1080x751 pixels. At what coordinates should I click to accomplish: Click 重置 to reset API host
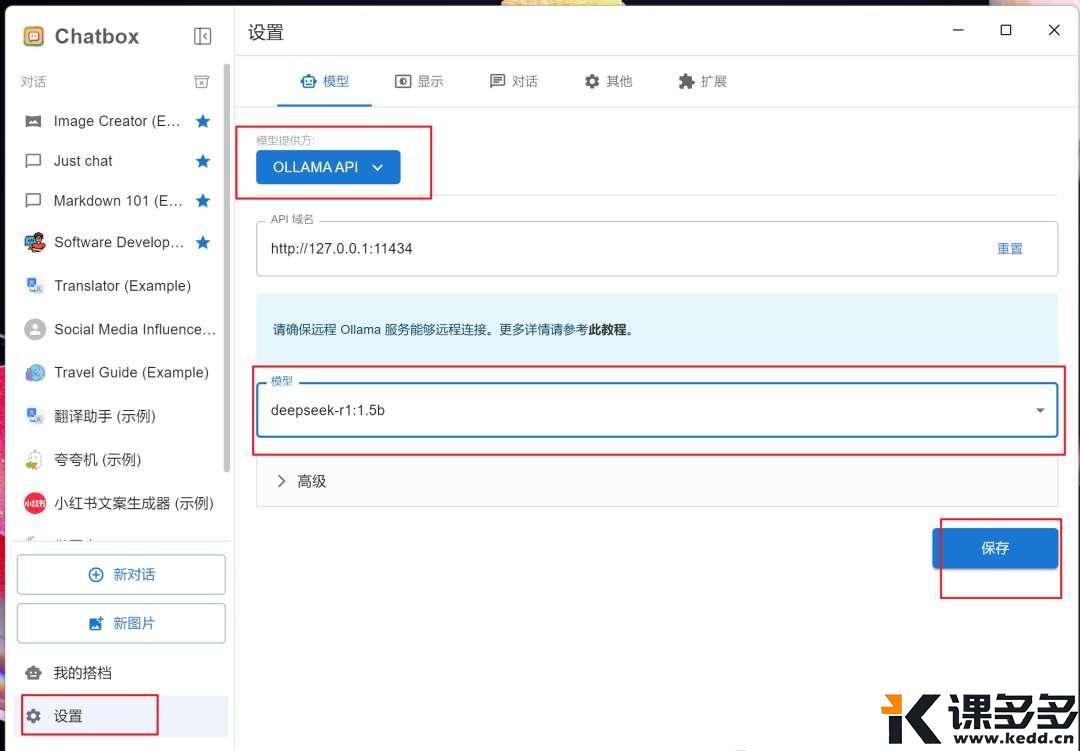1010,249
